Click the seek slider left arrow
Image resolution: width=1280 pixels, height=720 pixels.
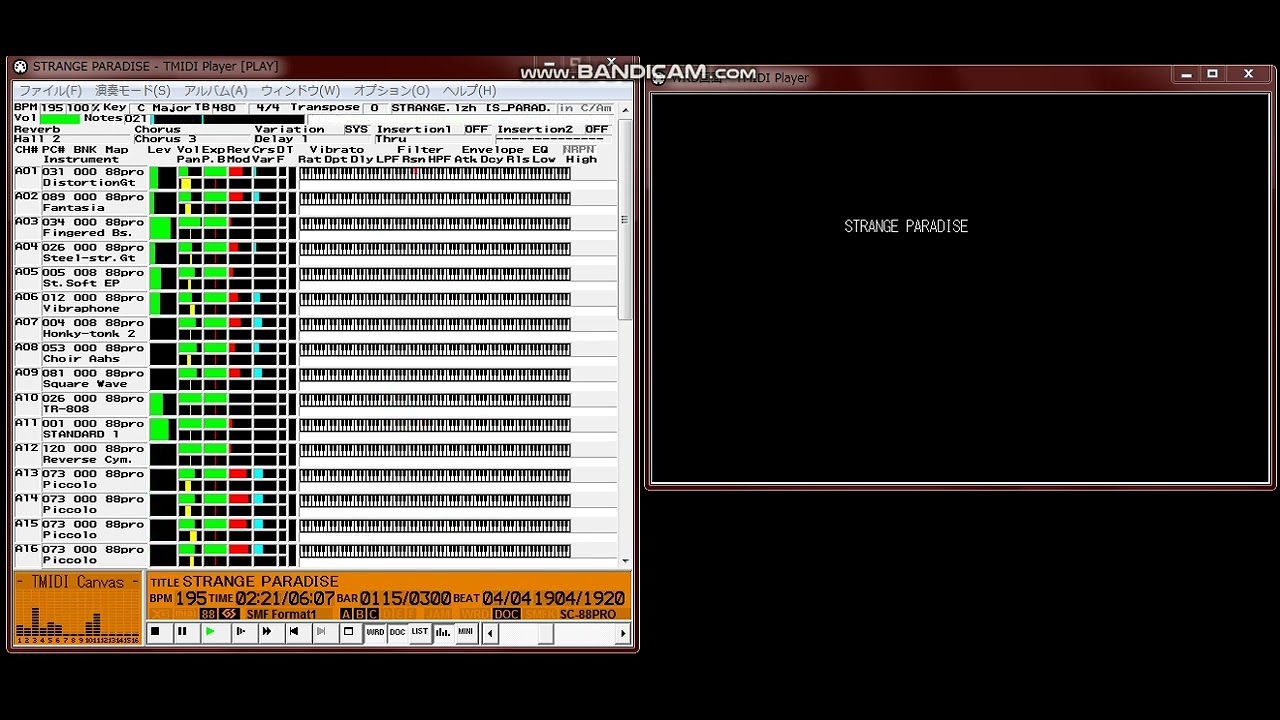pos(490,633)
